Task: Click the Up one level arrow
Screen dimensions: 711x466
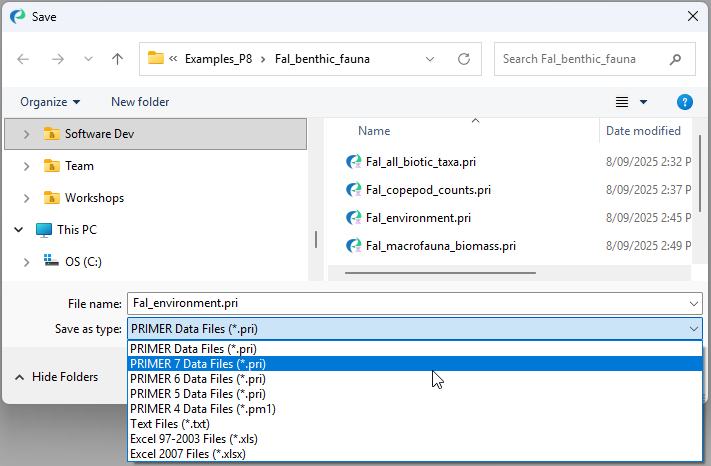Action: [117, 59]
